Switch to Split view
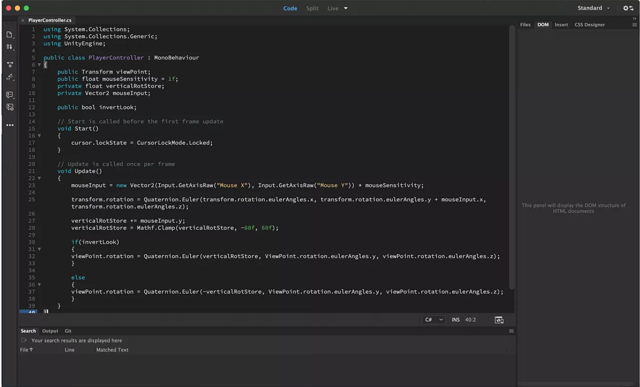The height and width of the screenshot is (387, 640). point(312,8)
